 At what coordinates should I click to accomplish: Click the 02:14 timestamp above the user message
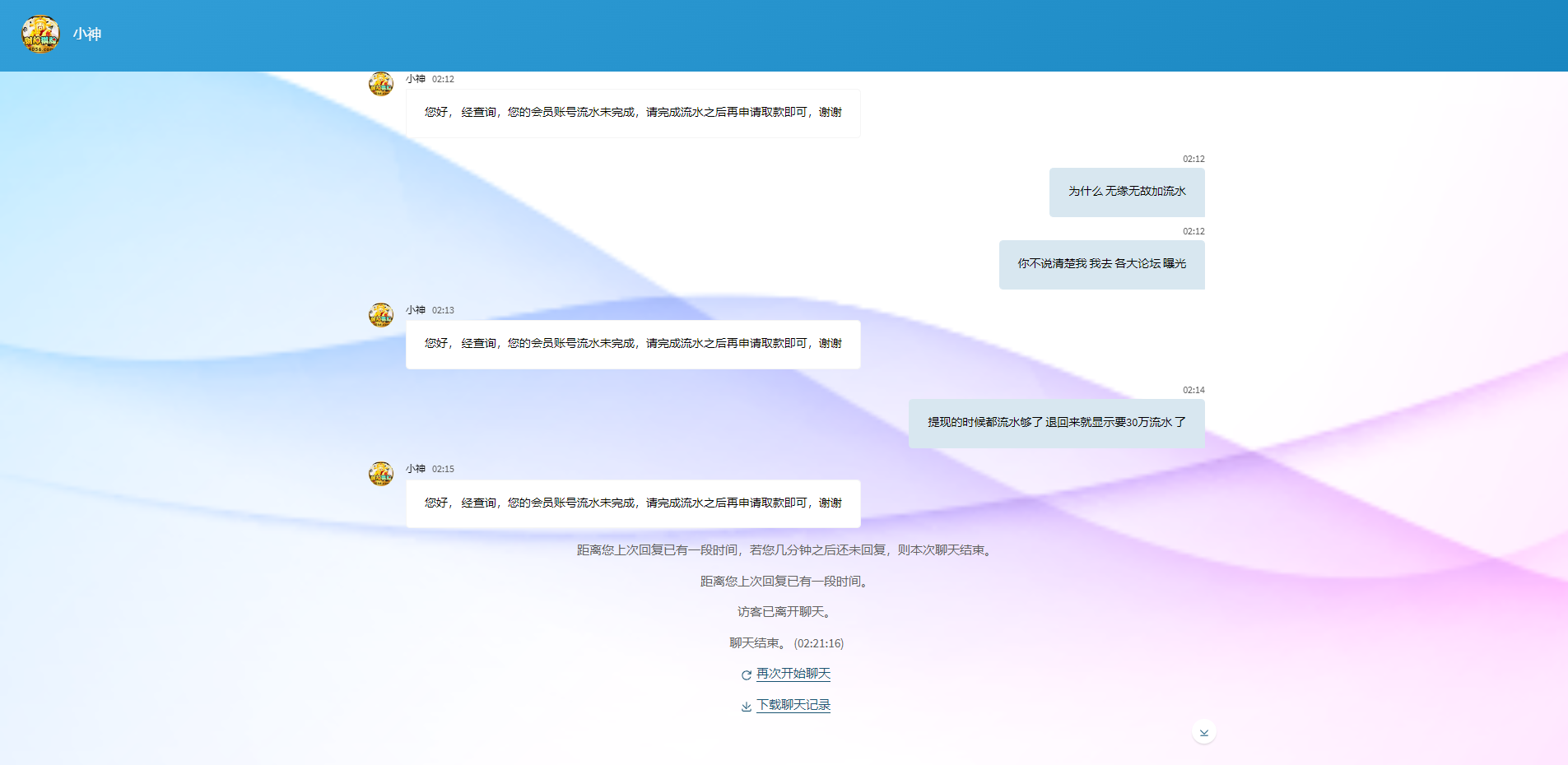(x=1193, y=390)
